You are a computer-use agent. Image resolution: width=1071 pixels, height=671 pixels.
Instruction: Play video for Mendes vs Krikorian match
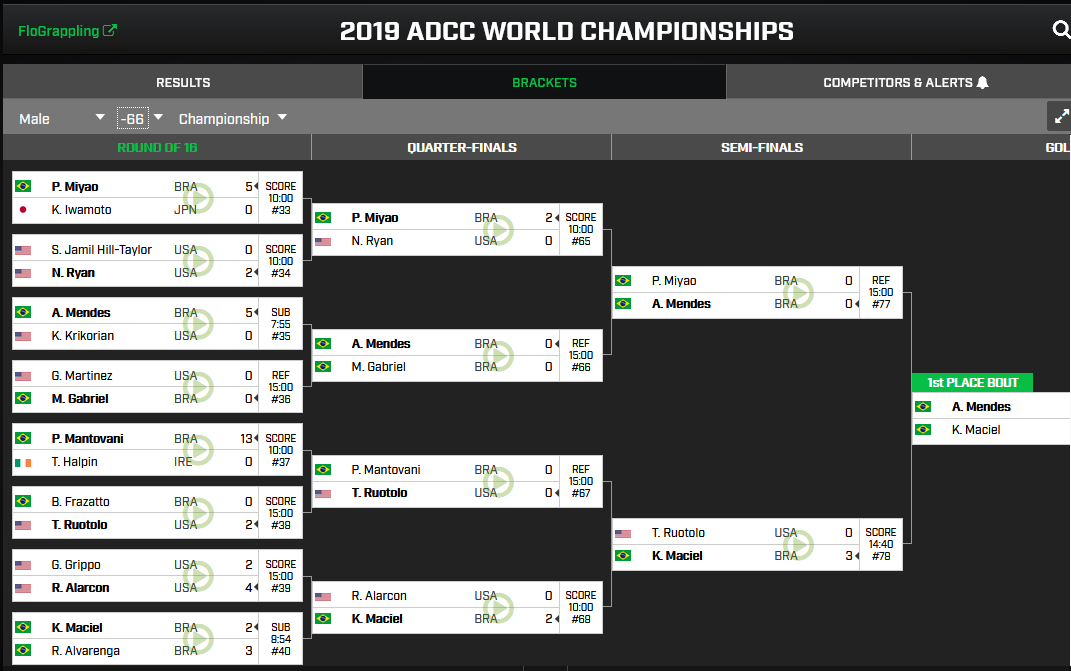(197, 324)
